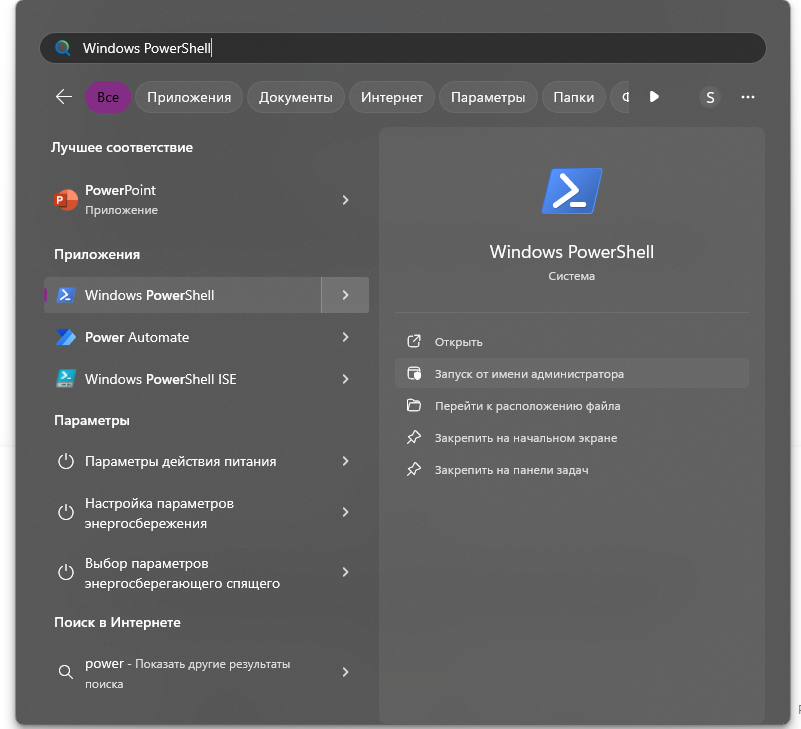Expand Power Automate result chevron

pyautogui.click(x=345, y=337)
